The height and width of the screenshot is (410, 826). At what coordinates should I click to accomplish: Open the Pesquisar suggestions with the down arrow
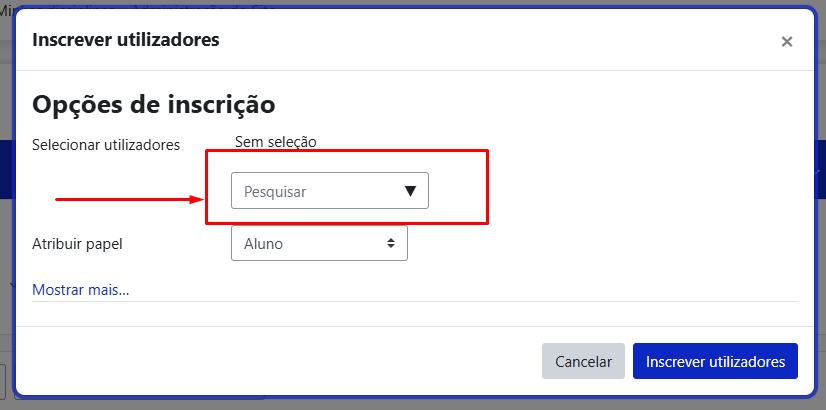410,191
